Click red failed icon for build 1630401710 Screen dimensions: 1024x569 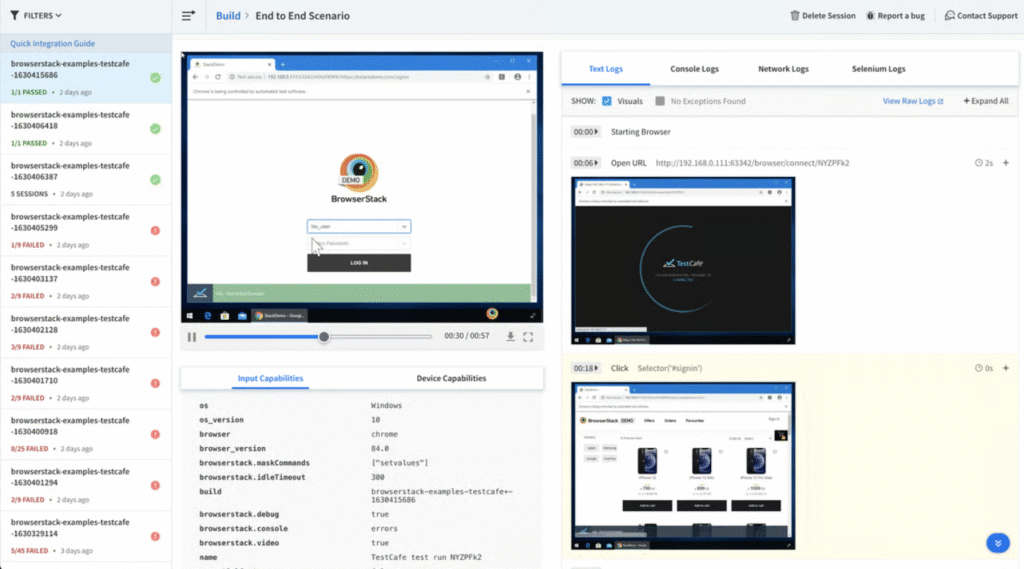(x=155, y=383)
